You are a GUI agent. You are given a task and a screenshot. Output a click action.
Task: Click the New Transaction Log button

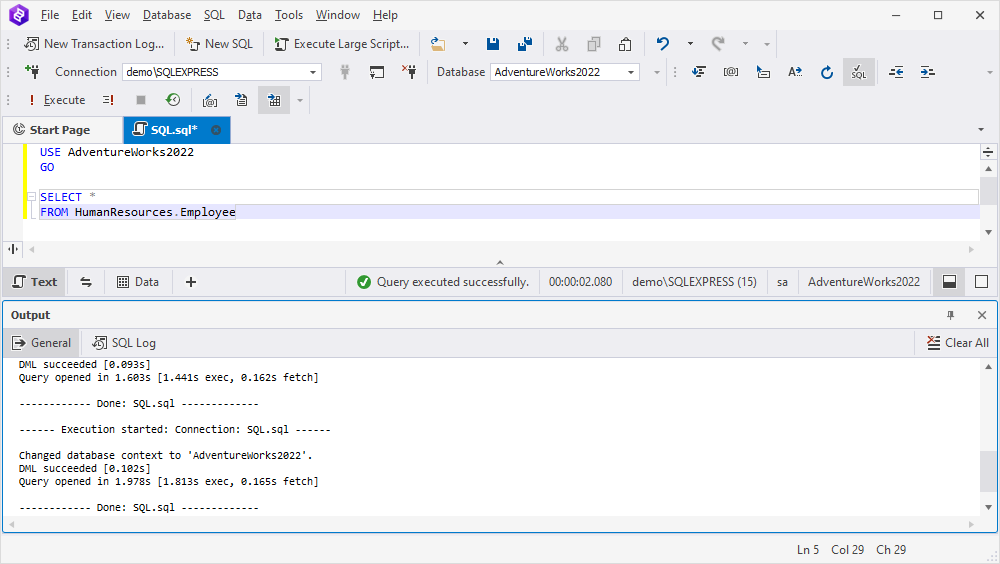point(94,44)
